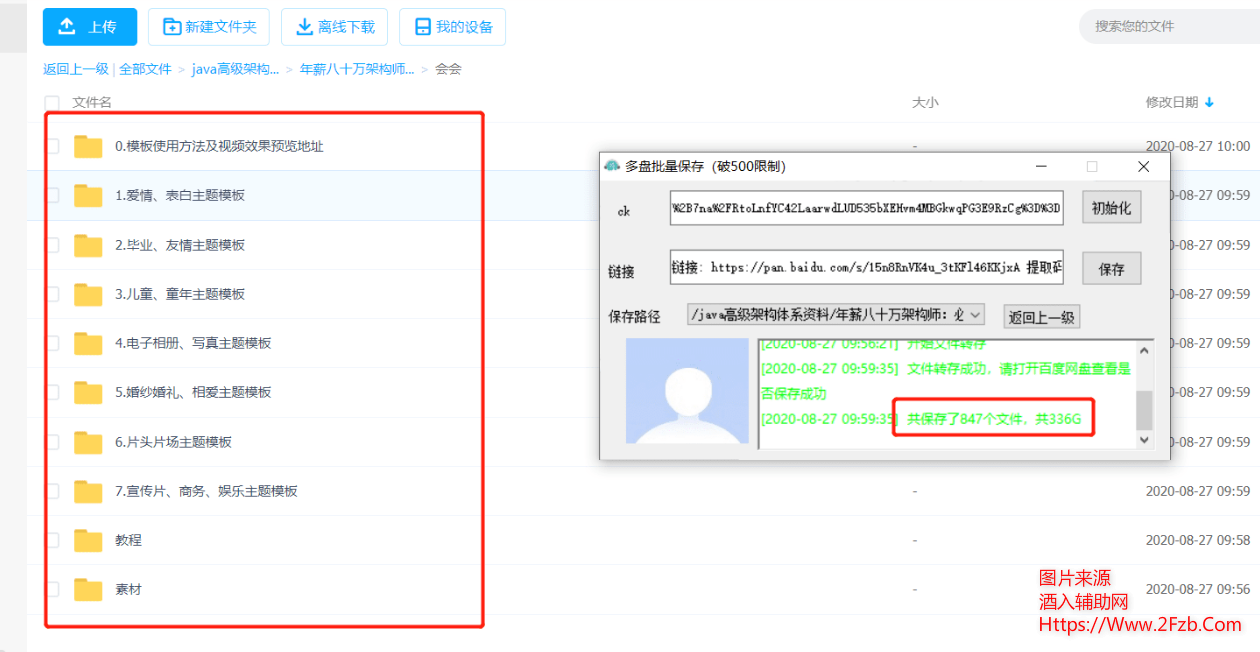Open the 保存路径 dropdown list
Screen dimensions: 1260x652
[976, 315]
